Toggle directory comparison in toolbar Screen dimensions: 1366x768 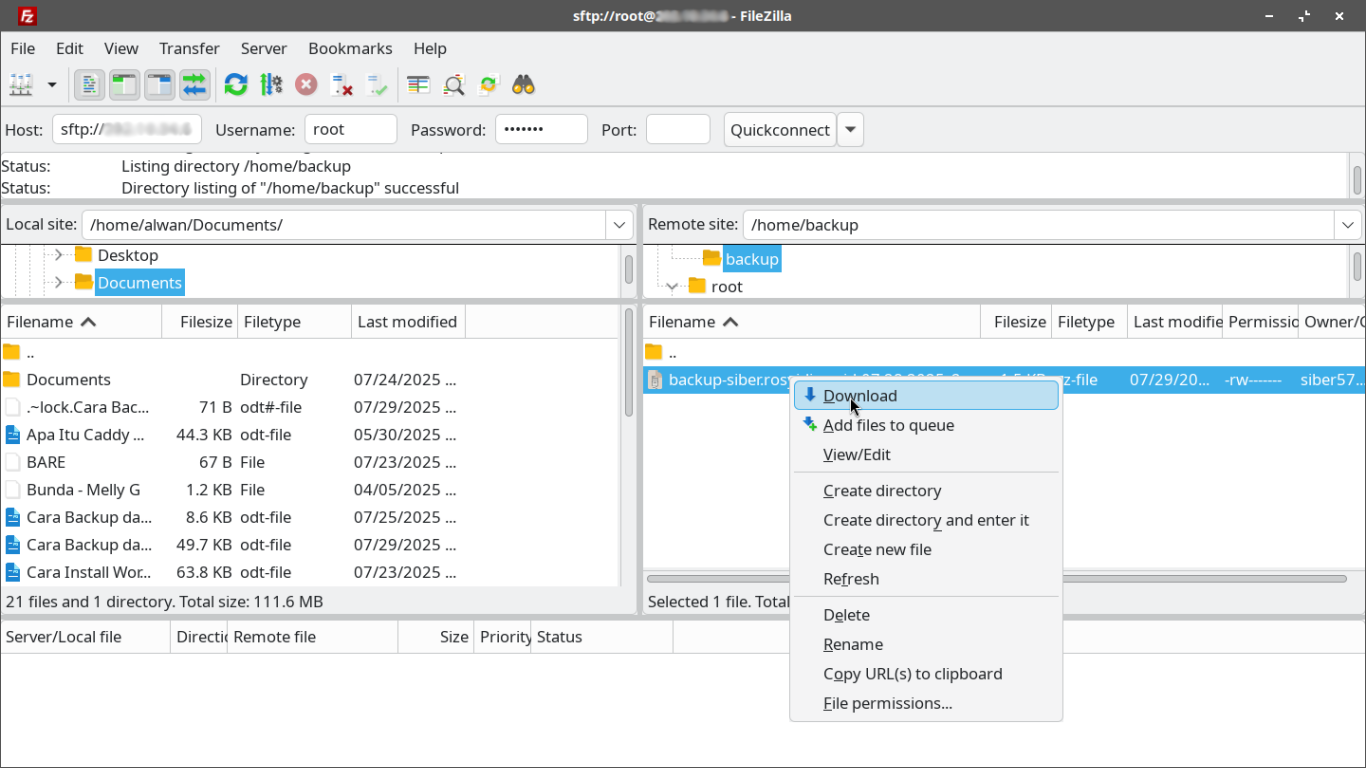click(454, 85)
